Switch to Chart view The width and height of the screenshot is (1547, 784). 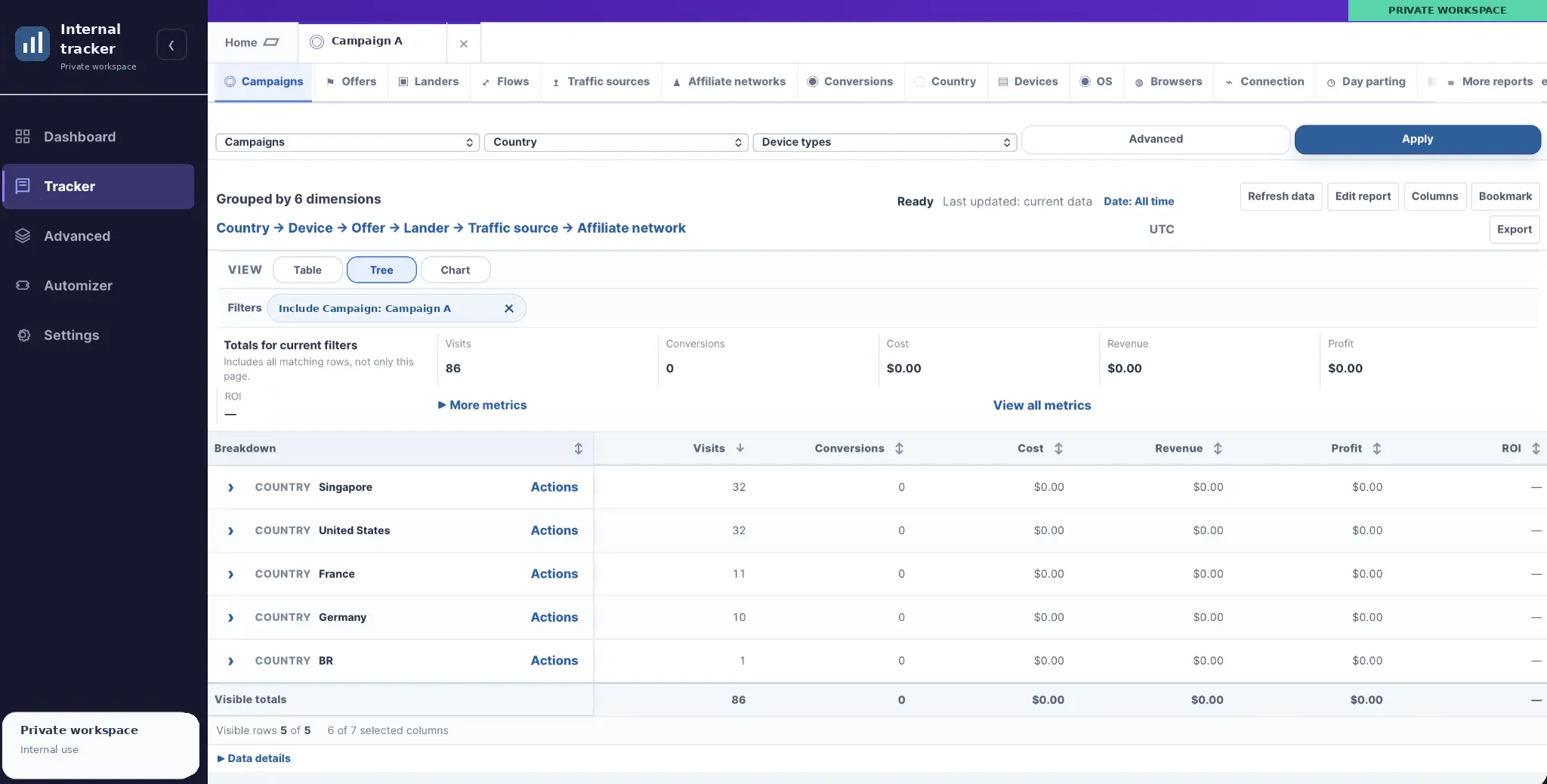455,270
